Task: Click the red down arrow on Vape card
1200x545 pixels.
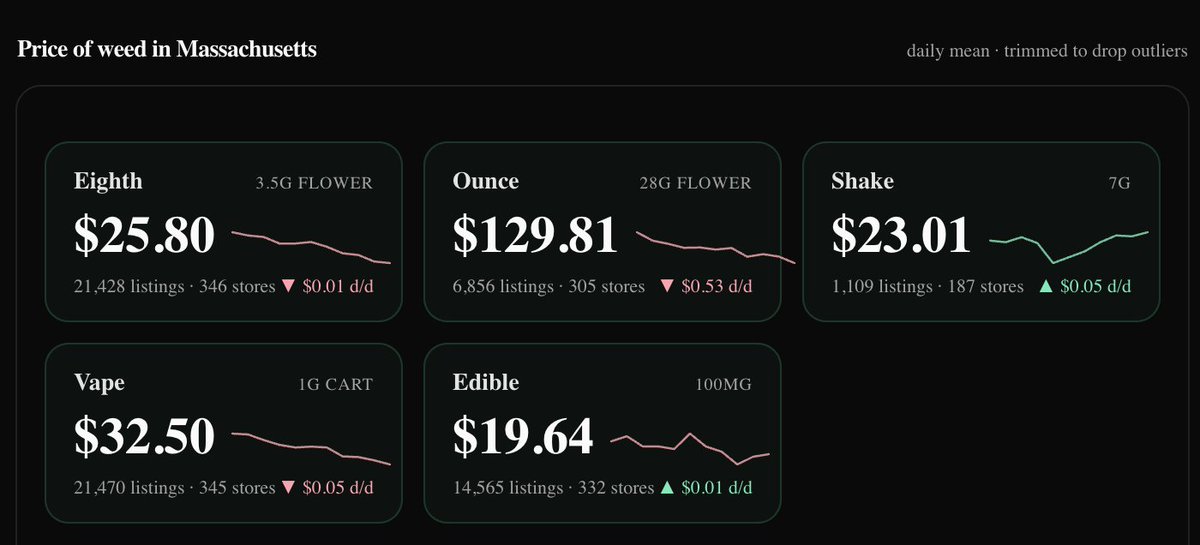Action: (x=289, y=488)
